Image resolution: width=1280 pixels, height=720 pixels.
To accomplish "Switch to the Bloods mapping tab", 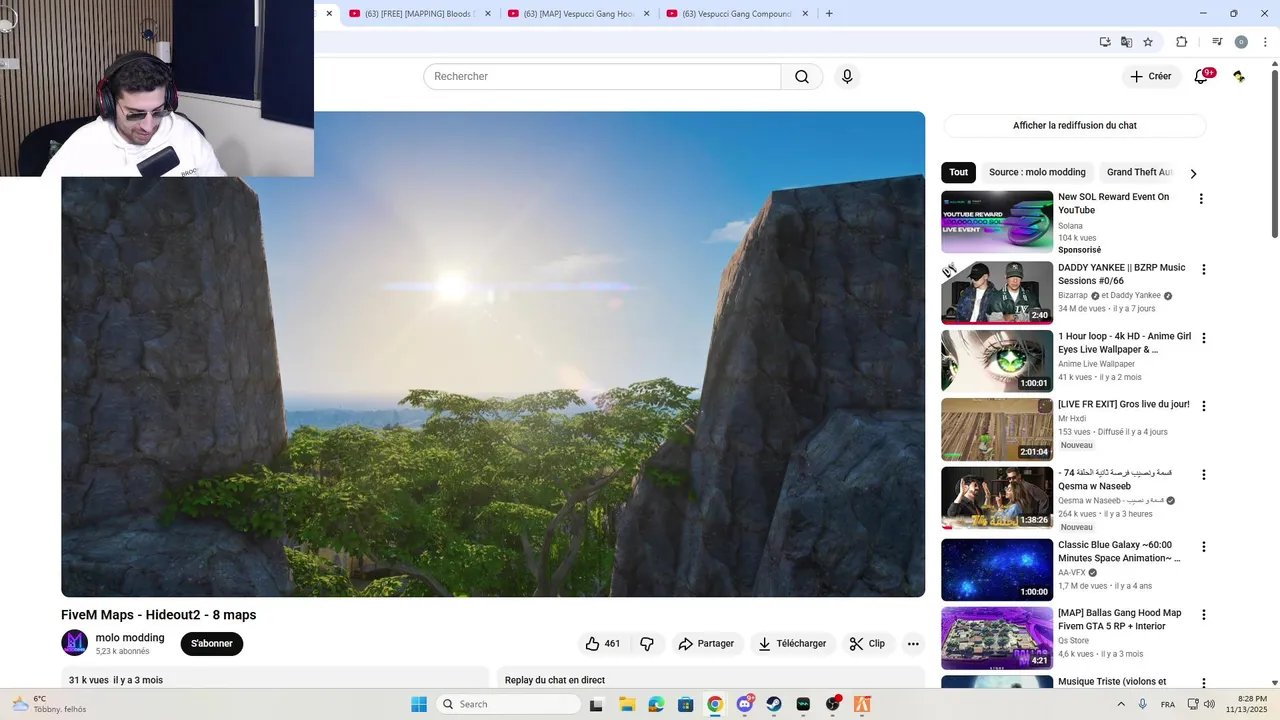I will (x=419, y=14).
